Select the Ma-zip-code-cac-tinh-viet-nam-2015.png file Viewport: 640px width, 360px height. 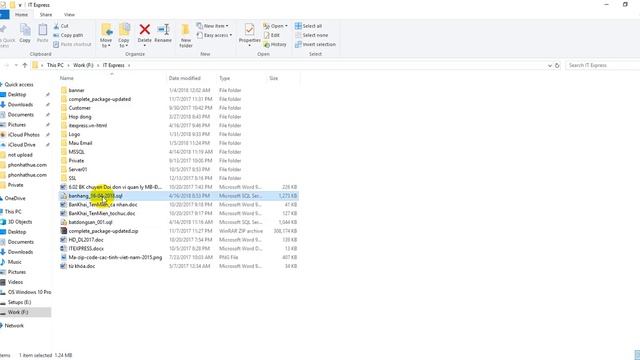pyautogui.click(x=115, y=258)
